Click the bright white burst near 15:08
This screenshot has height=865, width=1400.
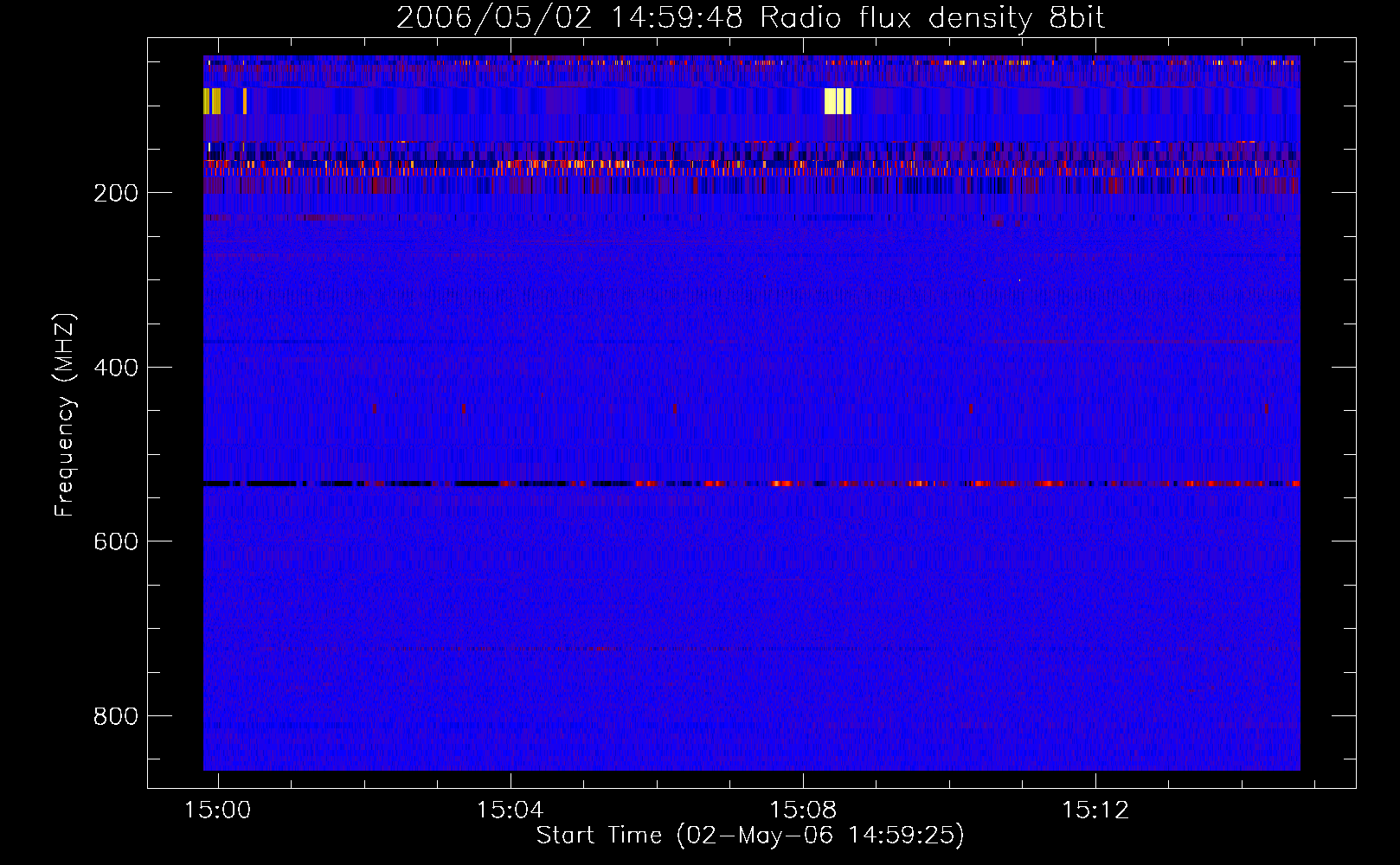[838, 101]
